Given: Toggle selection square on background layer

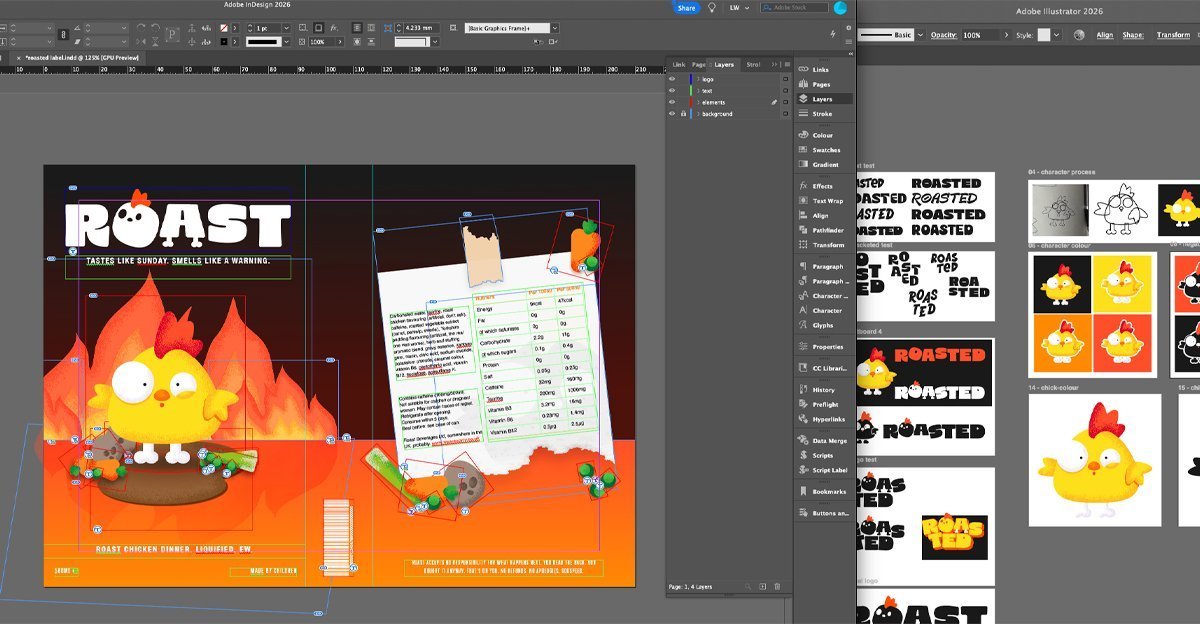Looking at the screenshot, I should pyautogui.click(x=785, y=114).
